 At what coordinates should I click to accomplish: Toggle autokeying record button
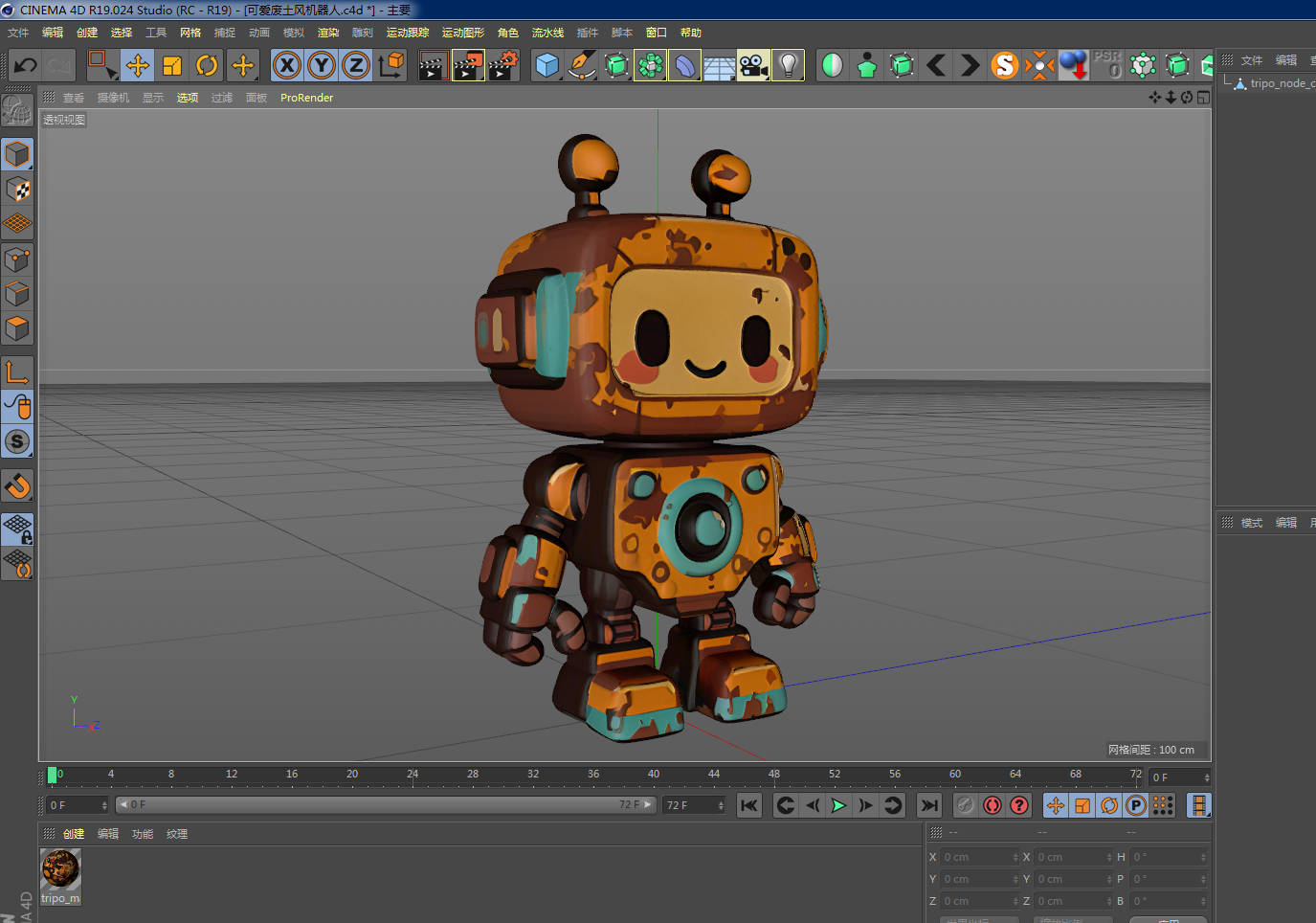point(993,805)
